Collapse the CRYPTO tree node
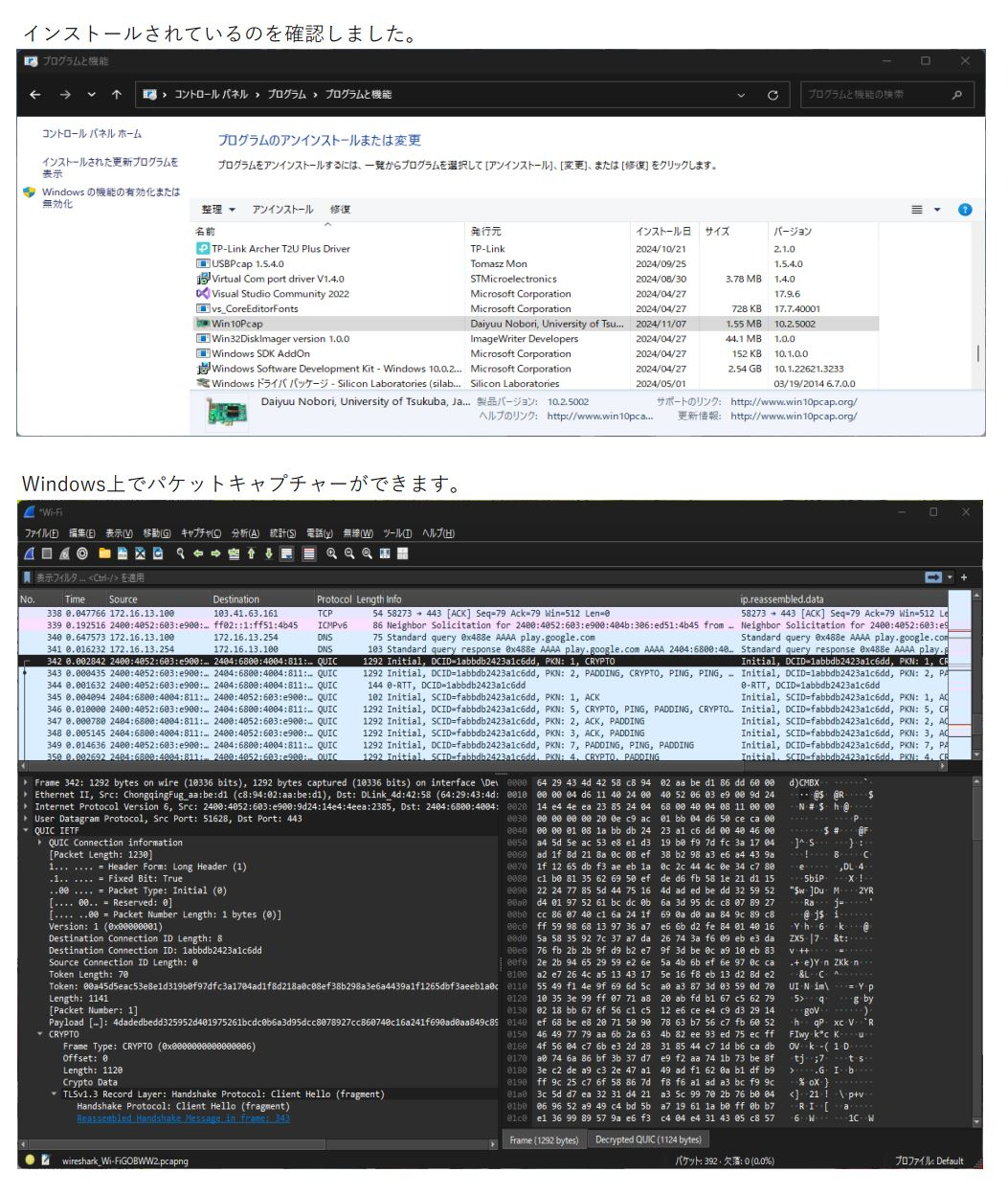The image size is (1008, 1195). 40,1034
